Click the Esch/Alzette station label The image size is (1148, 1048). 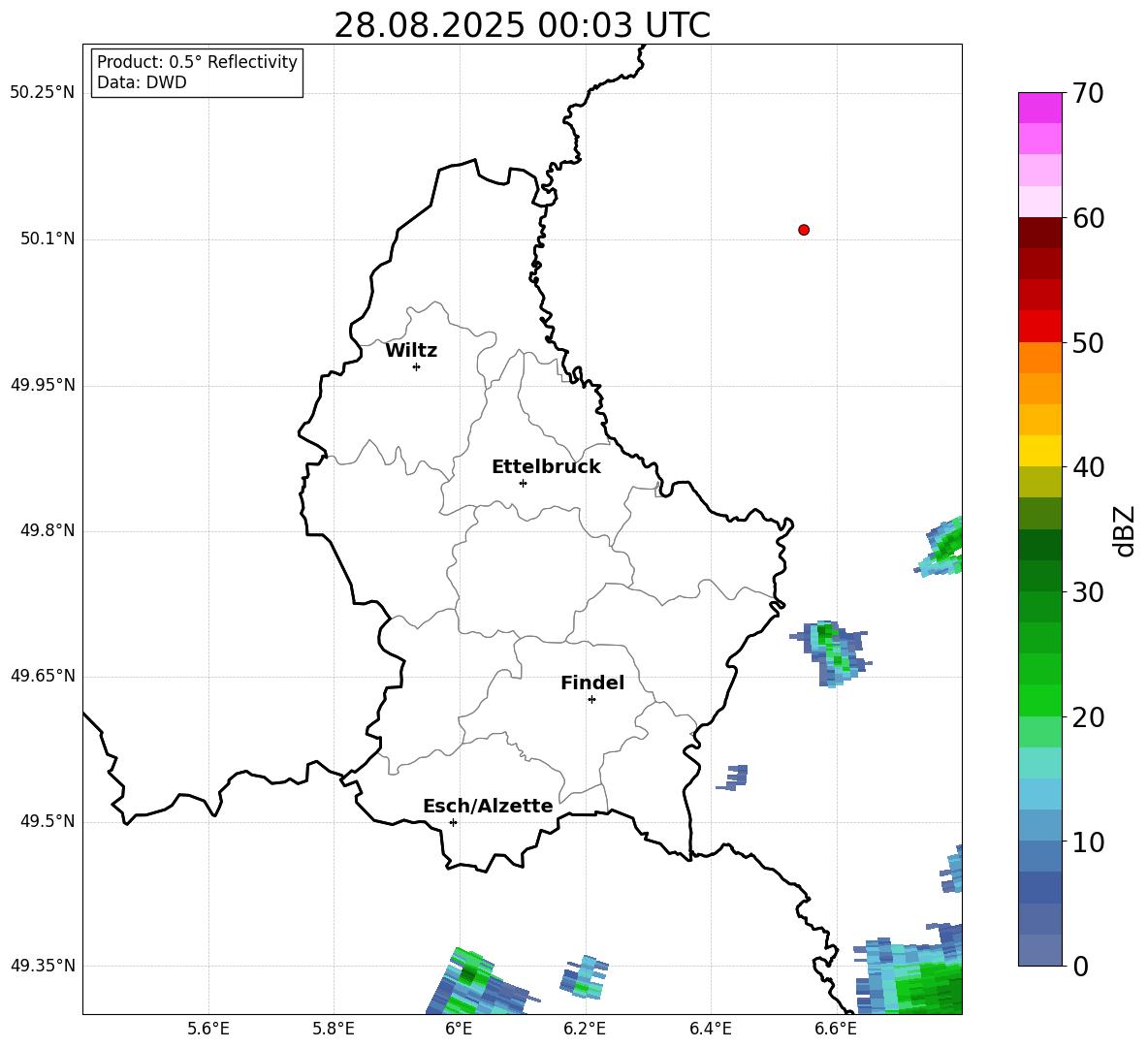488,806
